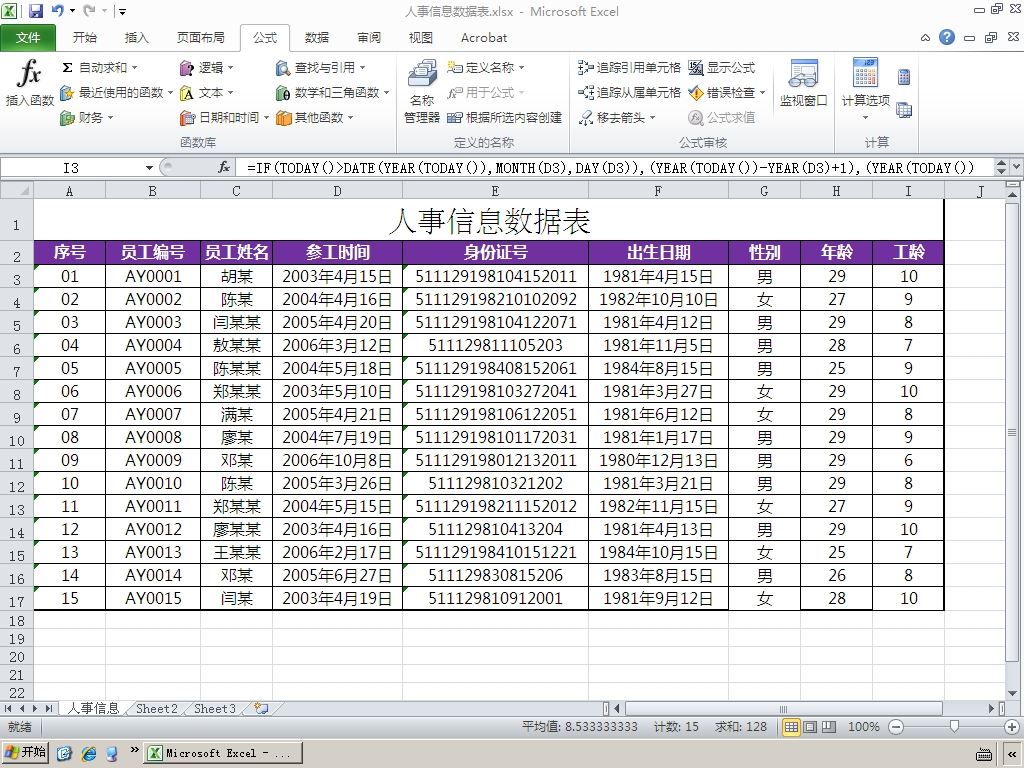Switch to the Page Layout (页面布局) tab
This screenshot has height=768, width=1024.
[x=200, y=38]
